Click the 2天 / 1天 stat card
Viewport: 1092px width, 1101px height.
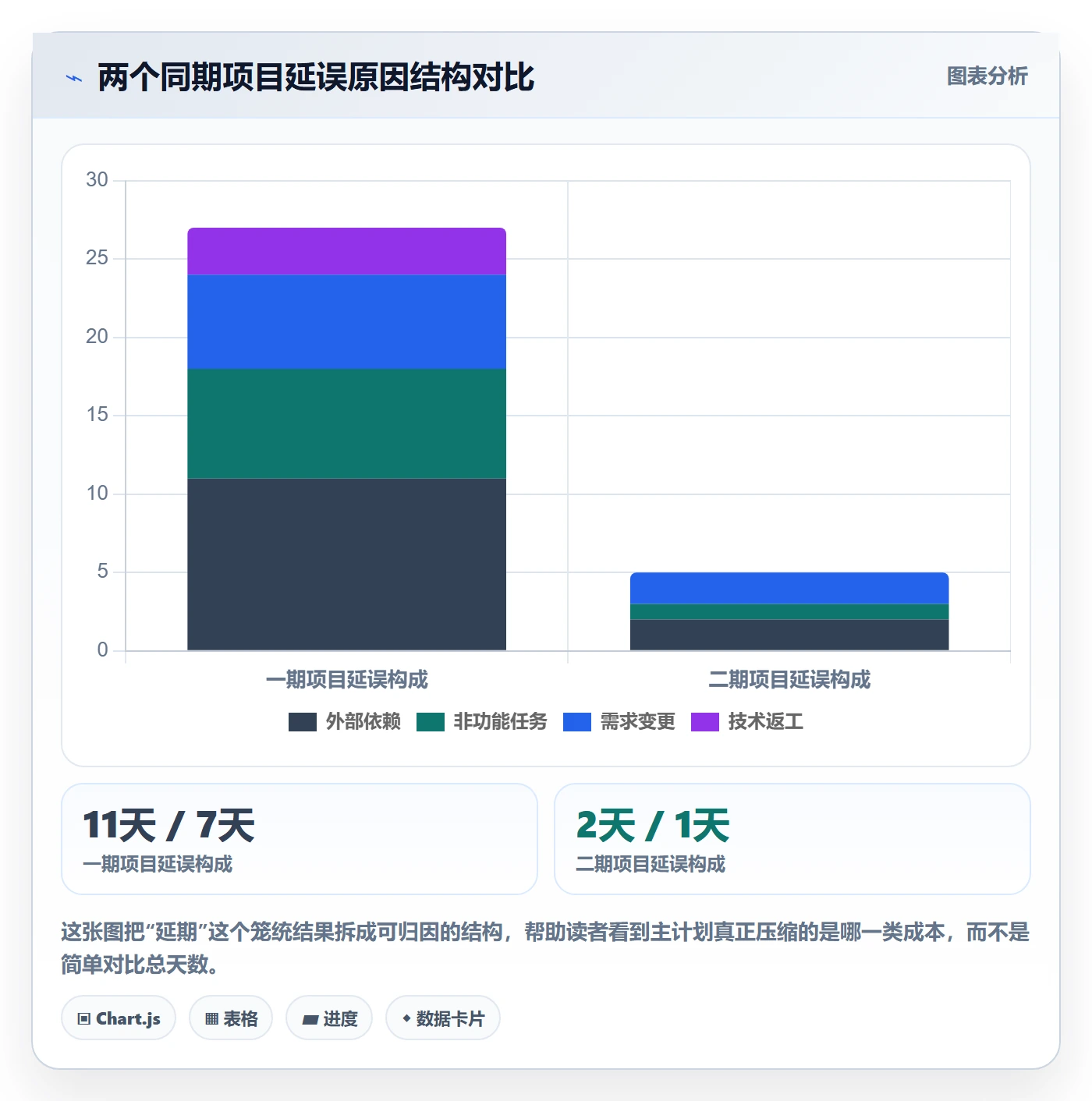pyautogui.click(x=792, y=839)
